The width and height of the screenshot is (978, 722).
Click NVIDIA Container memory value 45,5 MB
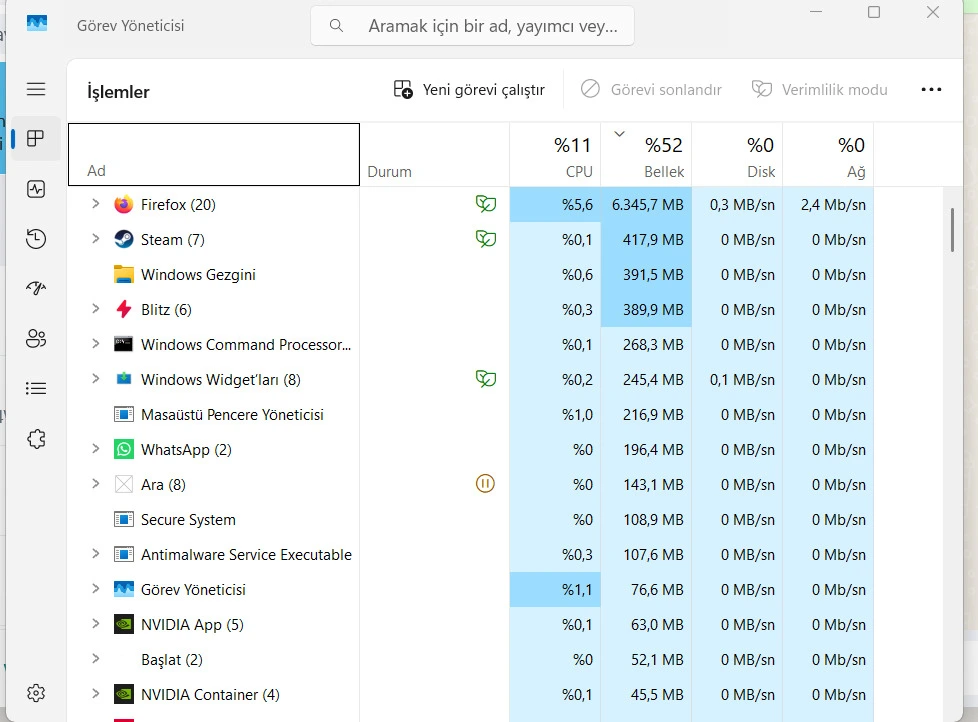click(x=657, y=694)
